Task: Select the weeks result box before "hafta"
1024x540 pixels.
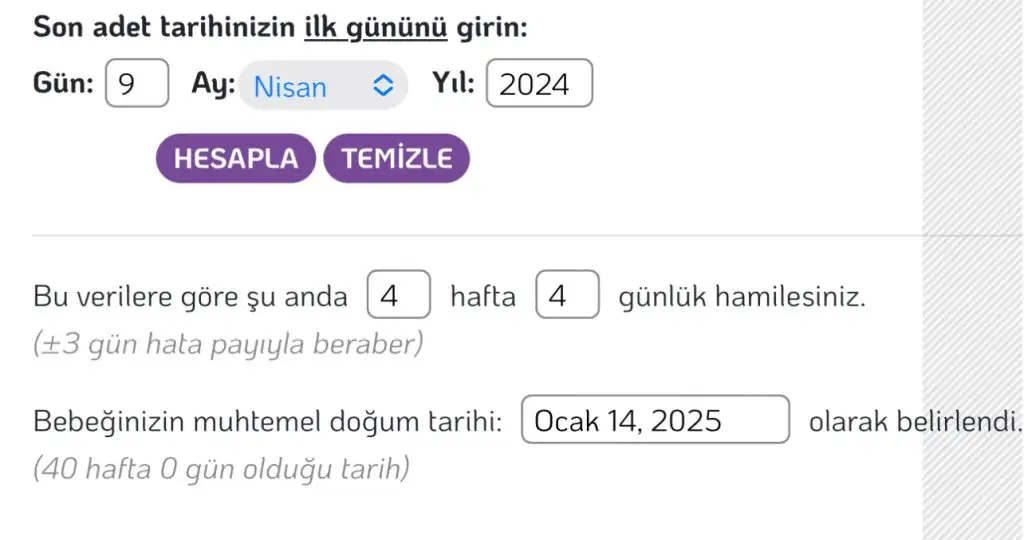Action: click(399, 296)
